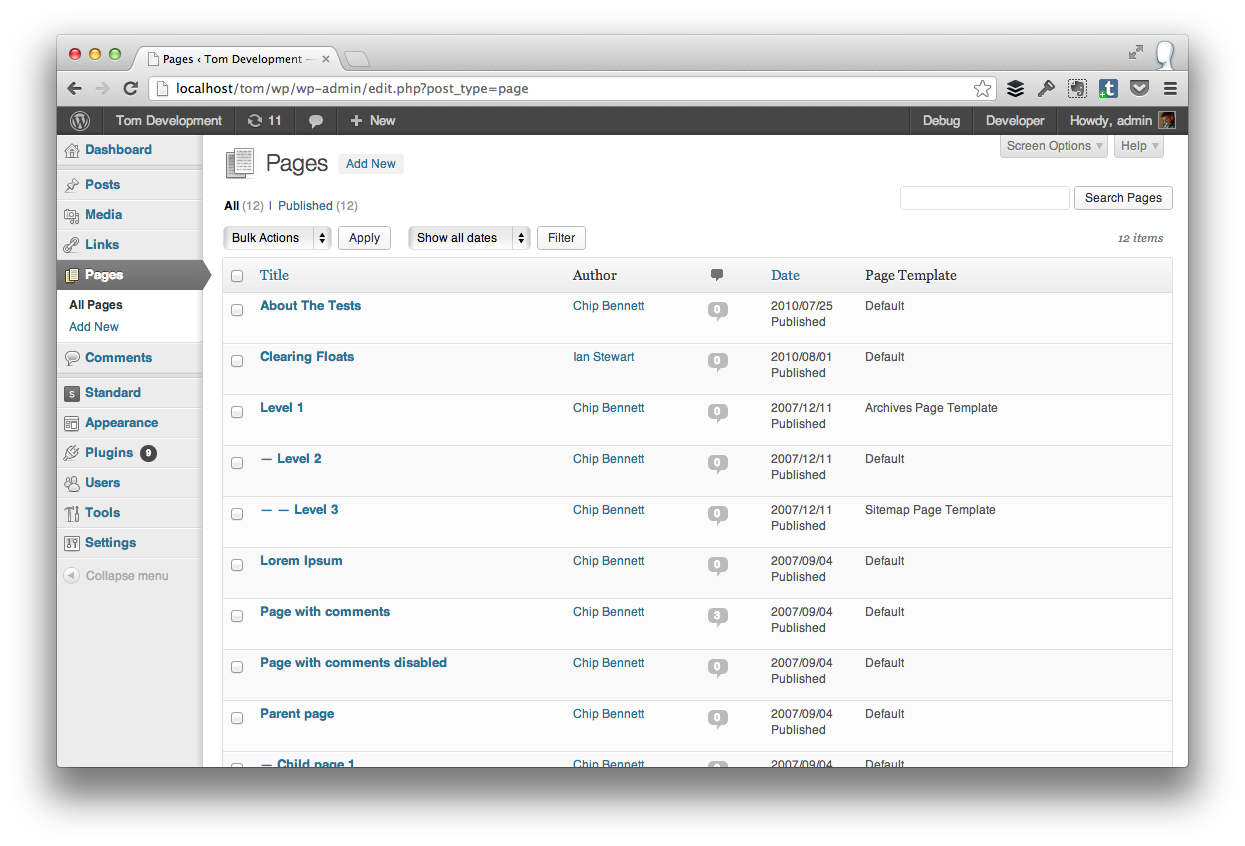The height and width of the screenshot is (846, 1245).
Task: Open the Bulk Actions dropdown
Action: coord(277,238)
